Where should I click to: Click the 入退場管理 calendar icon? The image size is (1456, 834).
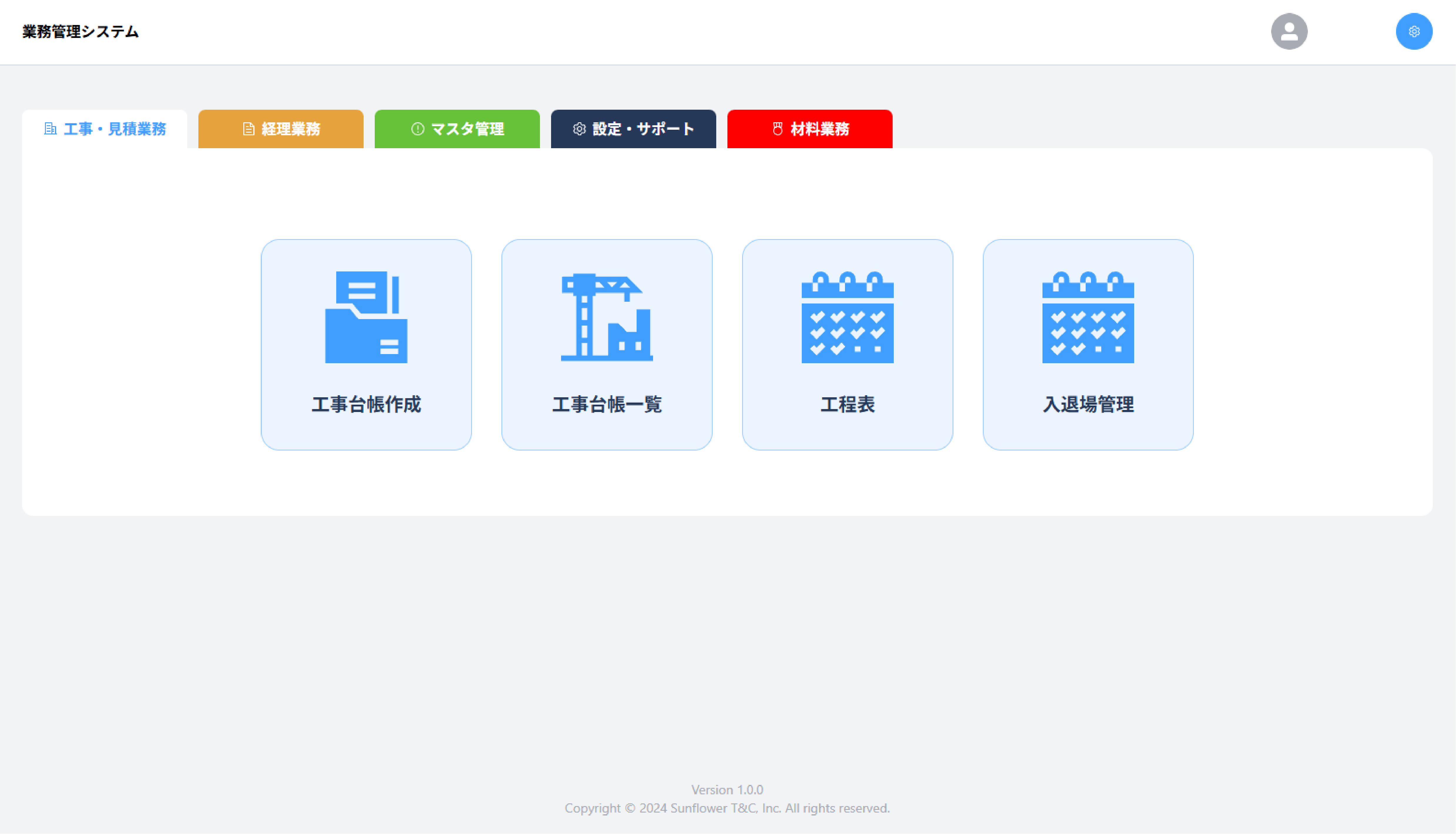point(1088,317)
